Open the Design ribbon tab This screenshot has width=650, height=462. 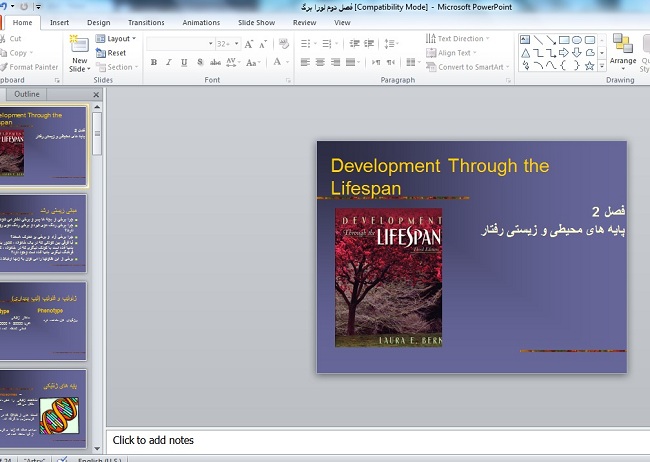coord(99,22)
